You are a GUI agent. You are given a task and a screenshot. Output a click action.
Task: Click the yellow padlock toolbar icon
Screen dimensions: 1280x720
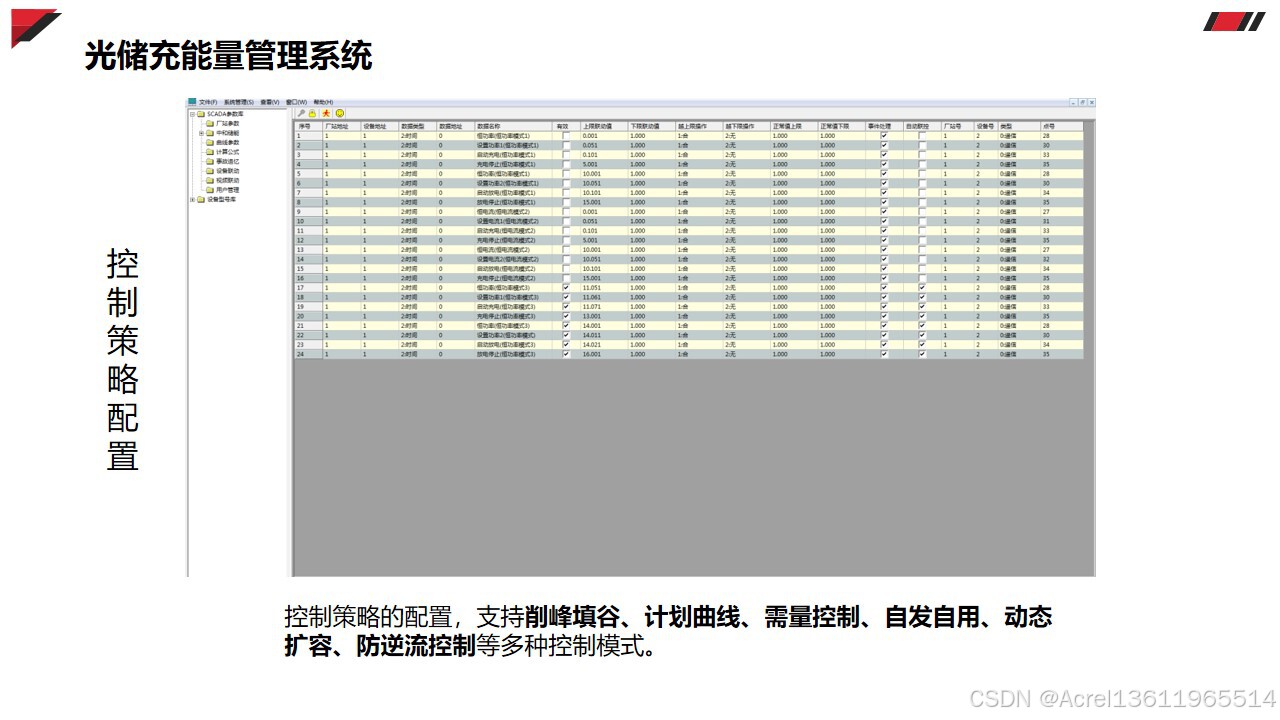coord(312,113)
